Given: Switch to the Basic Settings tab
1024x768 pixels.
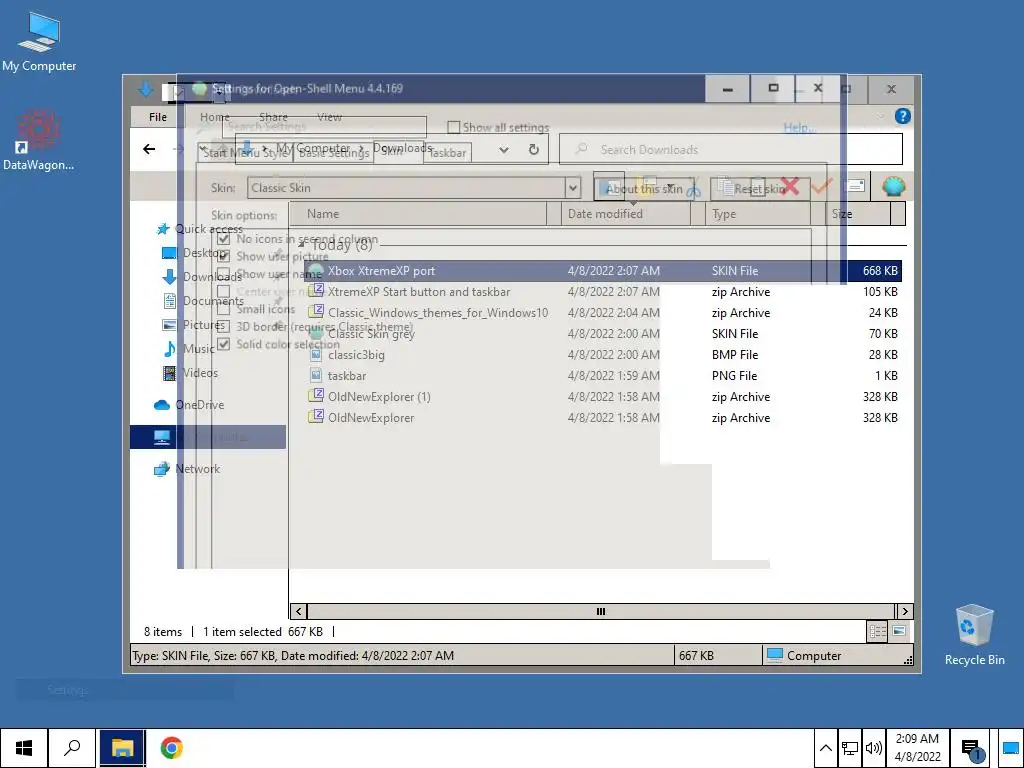Looking at the screenshot, I should point(333,153).
